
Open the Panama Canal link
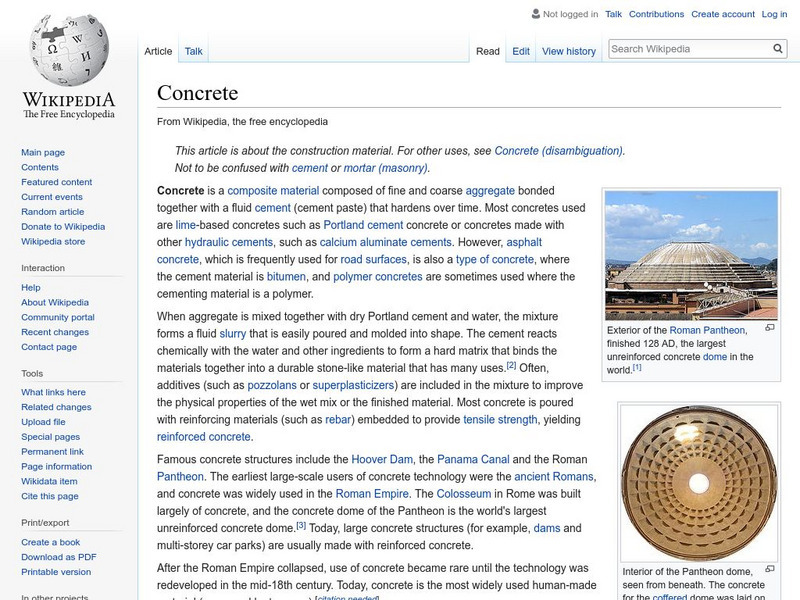point(473,460)
